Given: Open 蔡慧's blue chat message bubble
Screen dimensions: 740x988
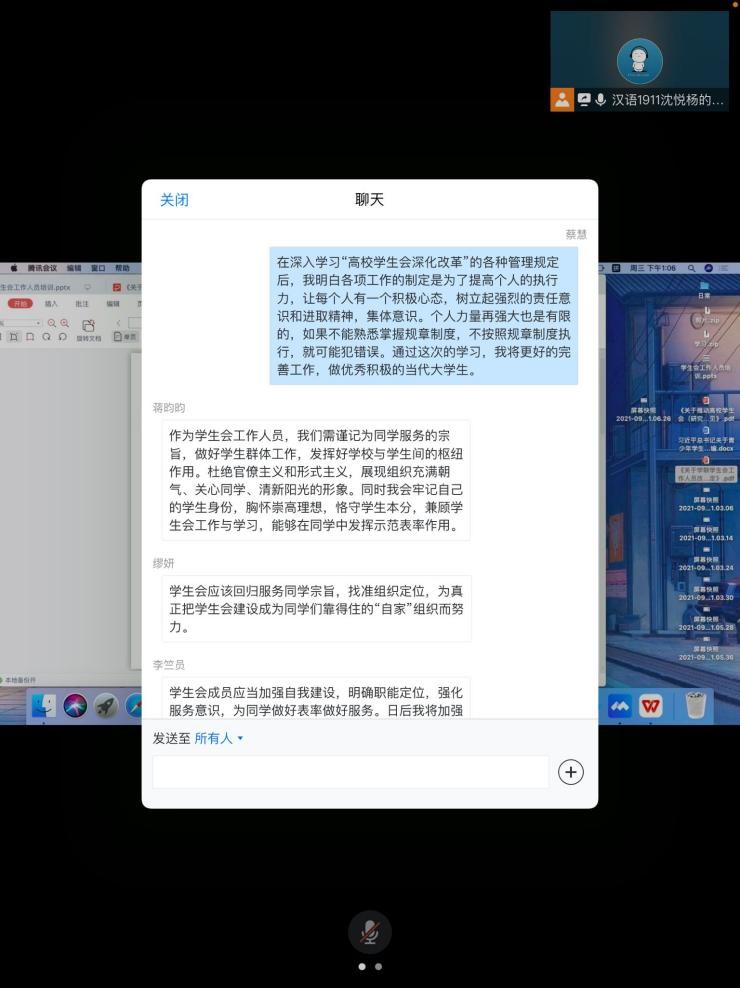Looking at the screenshot, I should pyautogui.click(x=423, y=315).
